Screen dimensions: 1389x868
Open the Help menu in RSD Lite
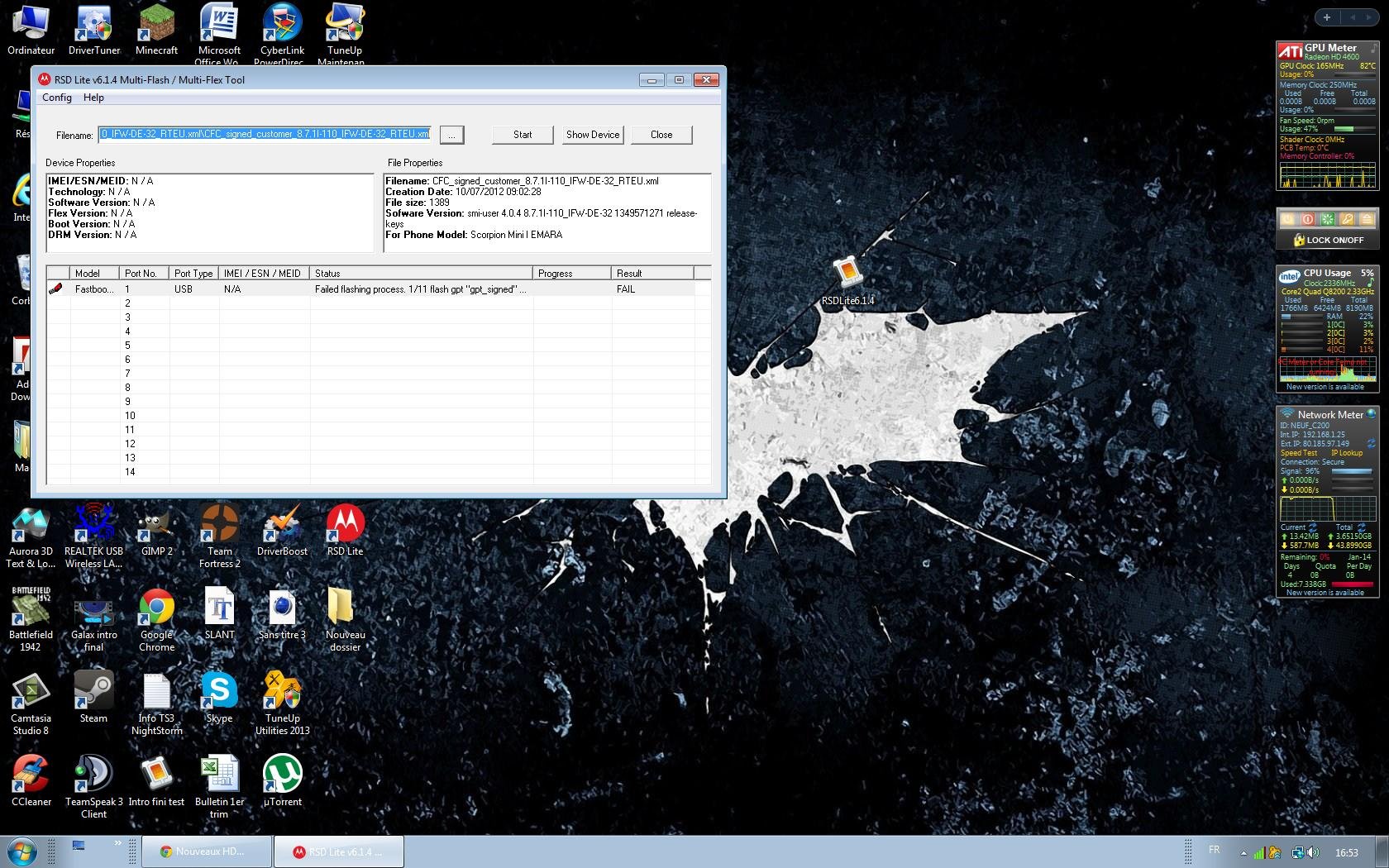tap(93, 98)
